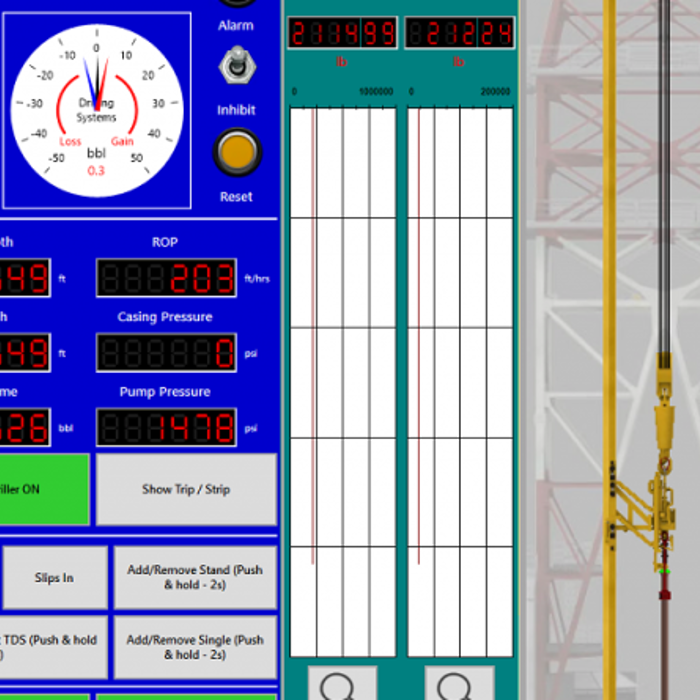Image resolution: width=700 pixels, height=700 pixels.
Task: Click the Loss/Gain bbl dial gauge
Action: [x=97, y=110]
